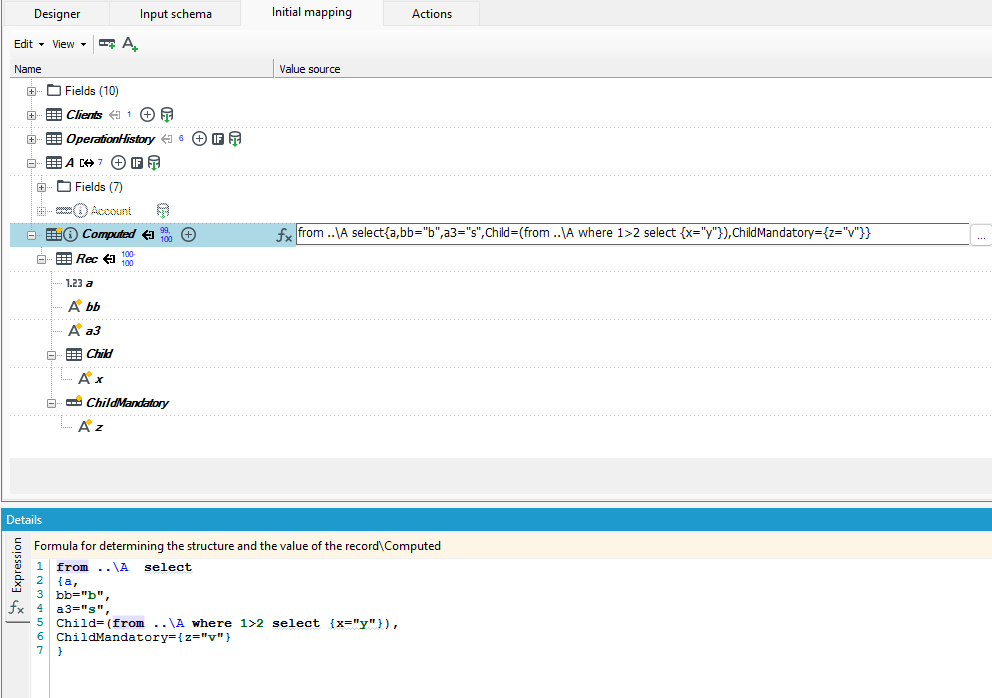Expand the Clients record node
The height and width of the screenshot is (698, 992).
tap(31, 115)
